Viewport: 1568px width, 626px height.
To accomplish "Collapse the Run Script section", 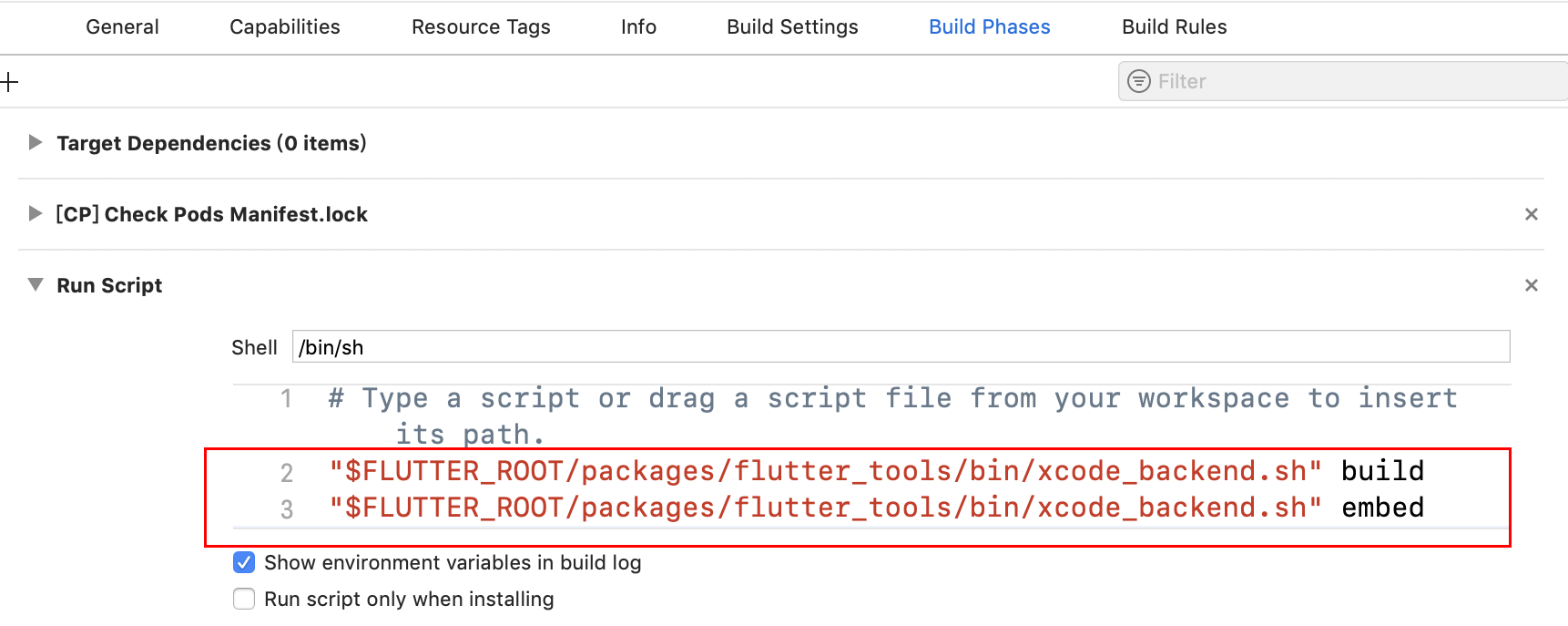I will (36, 284).
